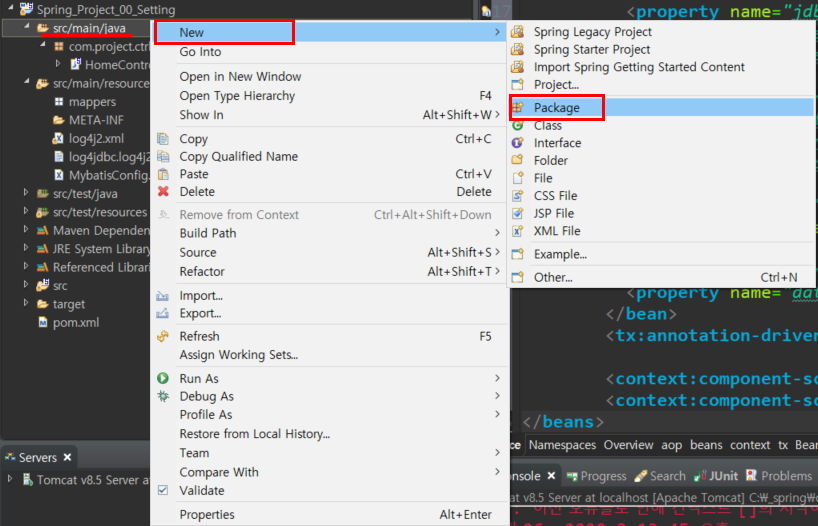The height and width of the screenshot is (526, 818).
Task: Click the green Class icon
Action: click(x=517, y=125)
